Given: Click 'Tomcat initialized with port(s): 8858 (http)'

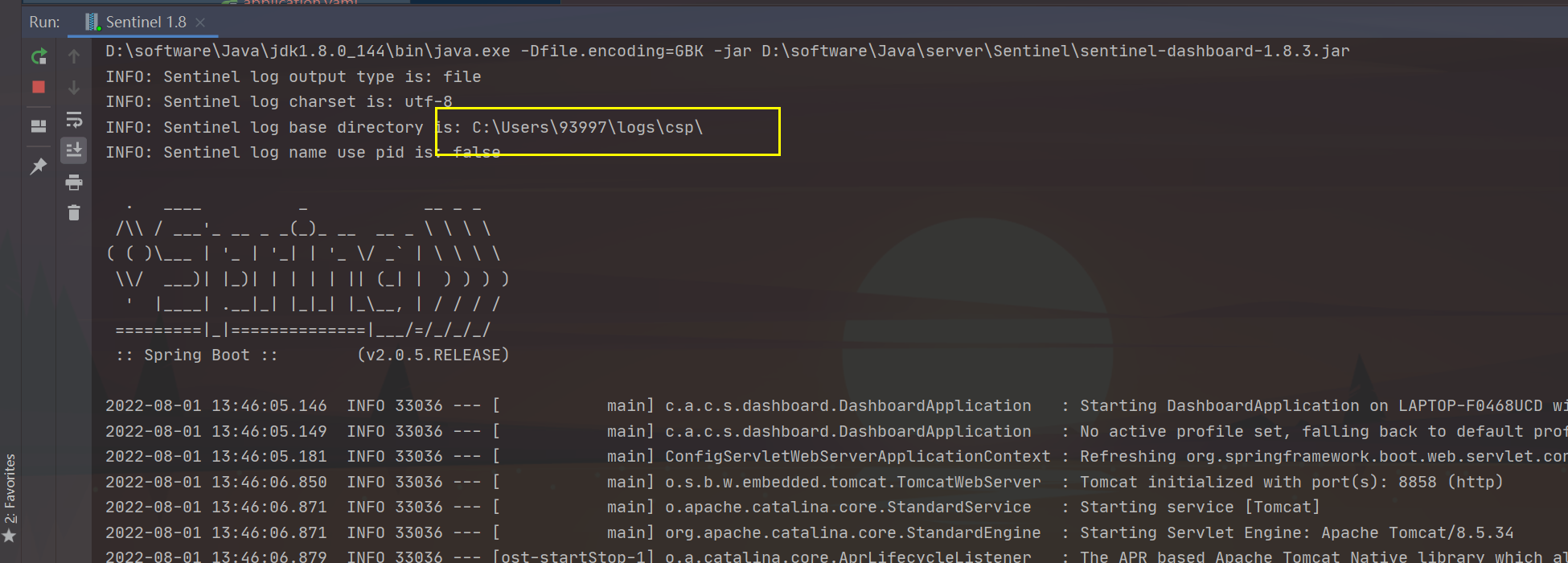Looking at the screenshot, I should point(1291,483).
